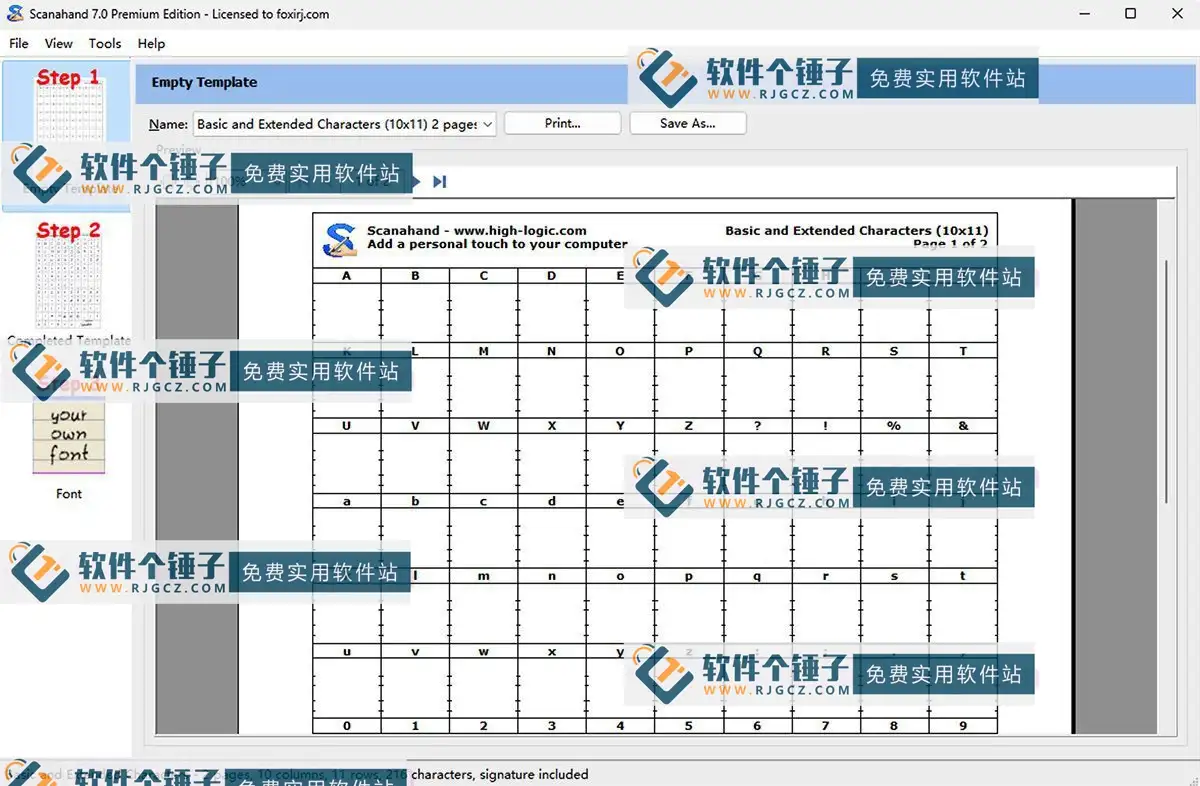Expand the template Name dropdown
This screenshot has width=1200, height=786.
[487, 124]
